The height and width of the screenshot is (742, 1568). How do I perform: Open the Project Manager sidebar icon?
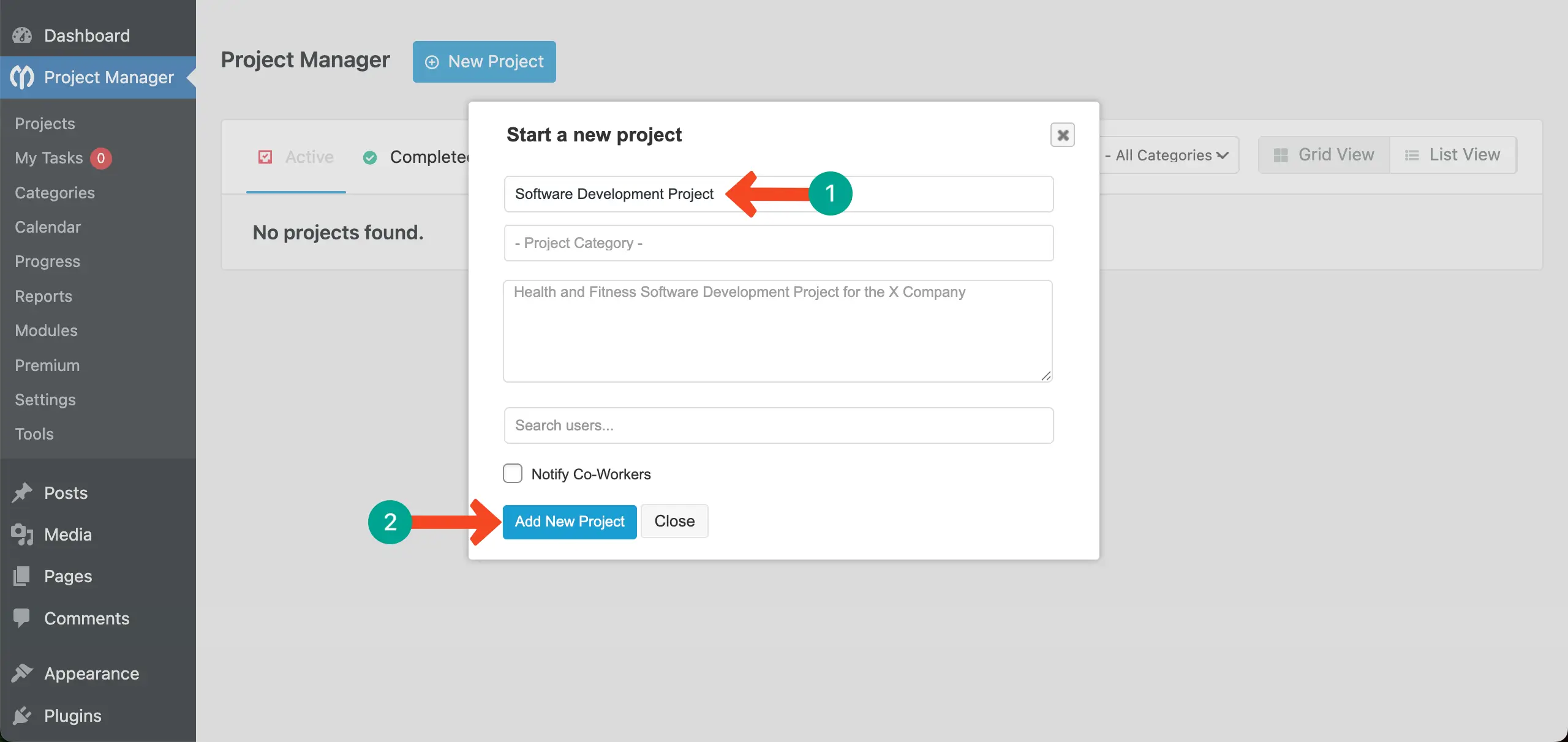21,77
